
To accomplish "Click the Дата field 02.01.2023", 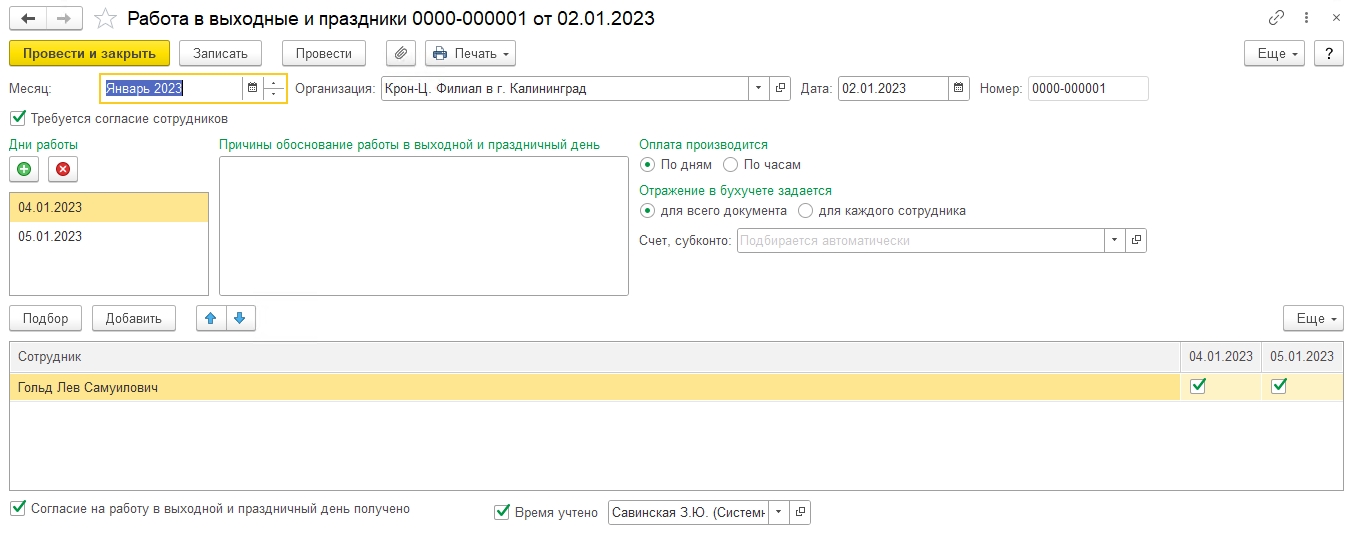I will click(893, 88).
